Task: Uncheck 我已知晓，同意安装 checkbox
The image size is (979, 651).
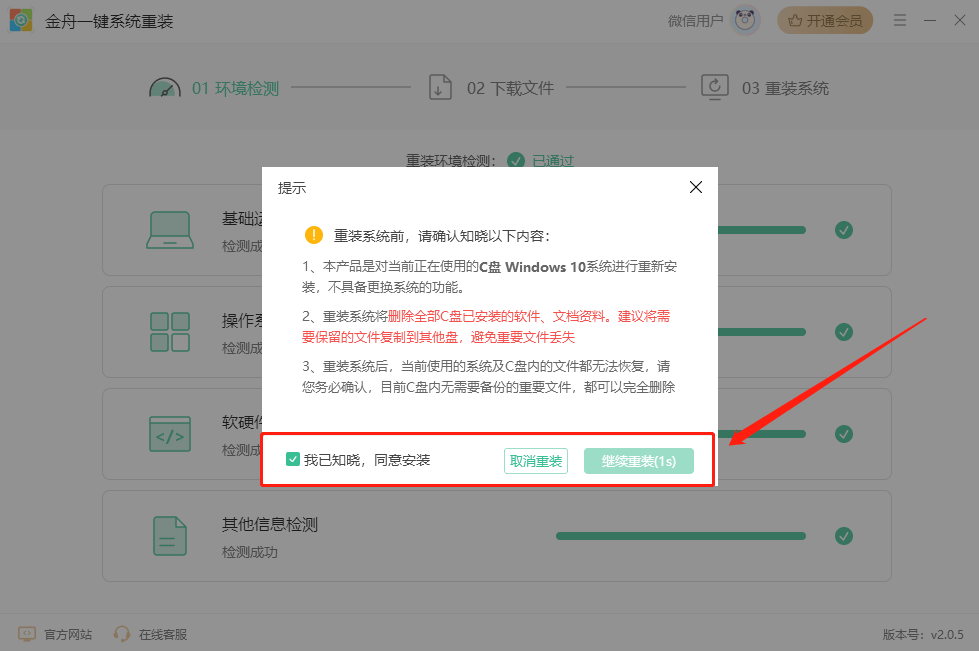Action: point(293,459)
